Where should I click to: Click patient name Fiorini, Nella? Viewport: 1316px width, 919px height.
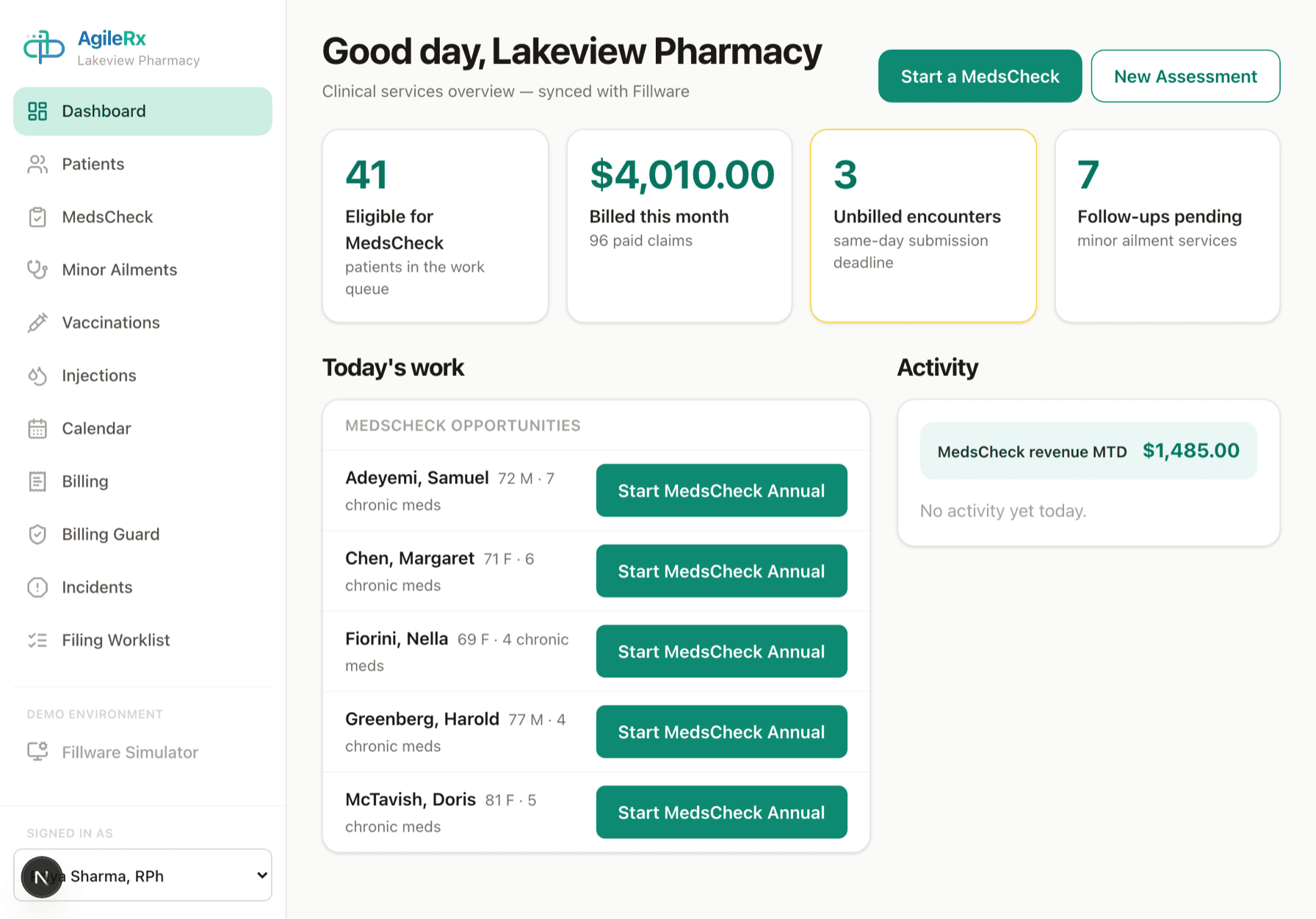tap(397, 638)
